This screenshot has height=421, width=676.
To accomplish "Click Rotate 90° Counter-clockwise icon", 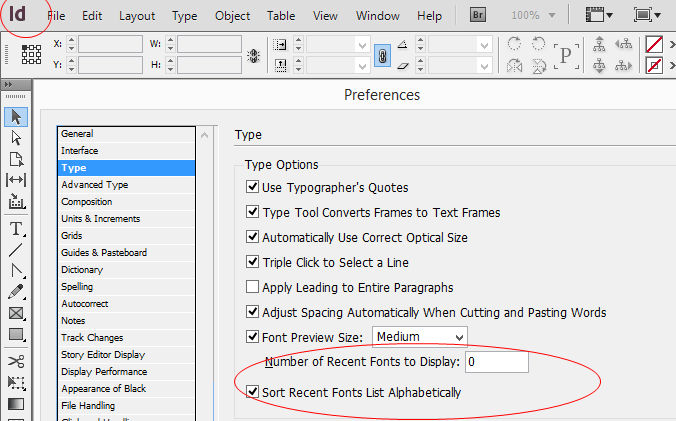I will coord(538,44).
